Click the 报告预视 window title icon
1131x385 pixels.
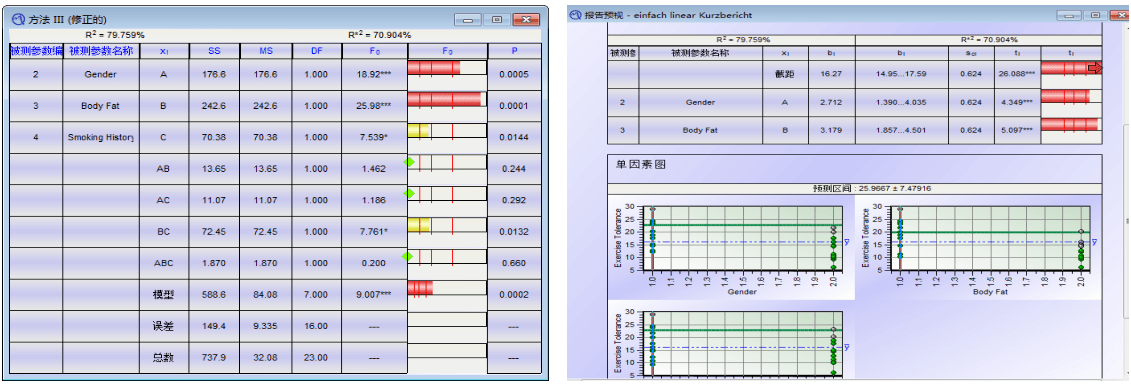[x=573, y=14]
